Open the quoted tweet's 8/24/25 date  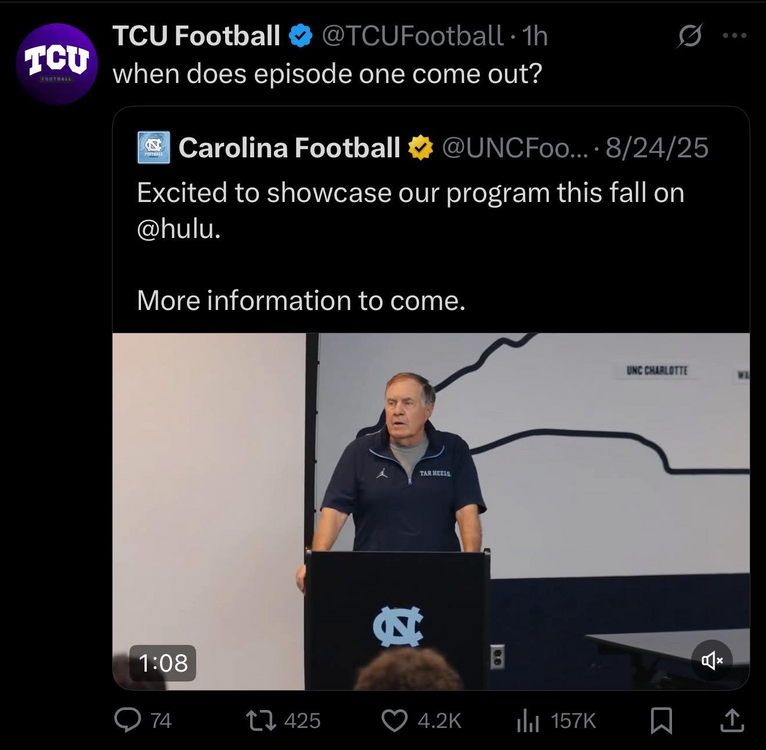[x=656, y=148]
